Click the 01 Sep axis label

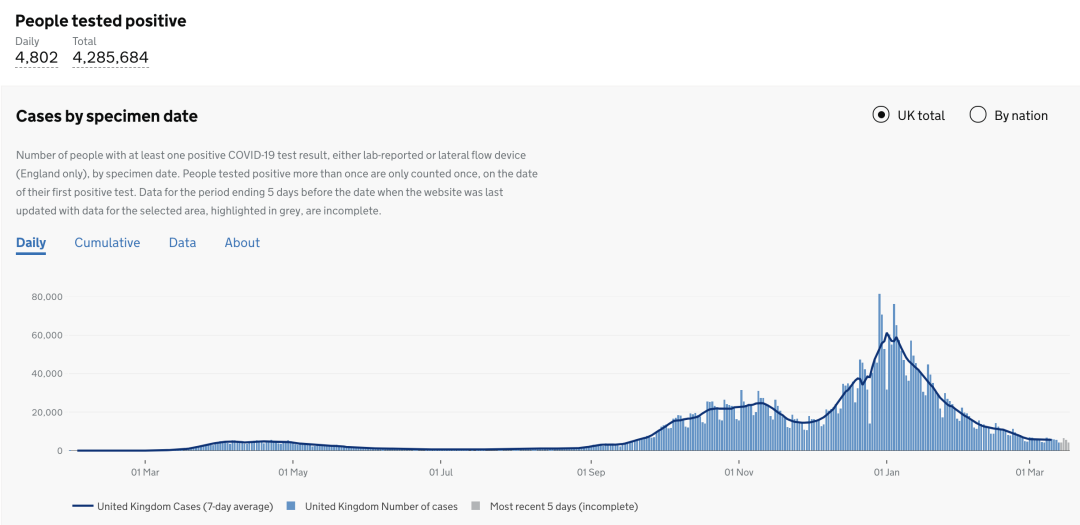(x=590, y=473)
